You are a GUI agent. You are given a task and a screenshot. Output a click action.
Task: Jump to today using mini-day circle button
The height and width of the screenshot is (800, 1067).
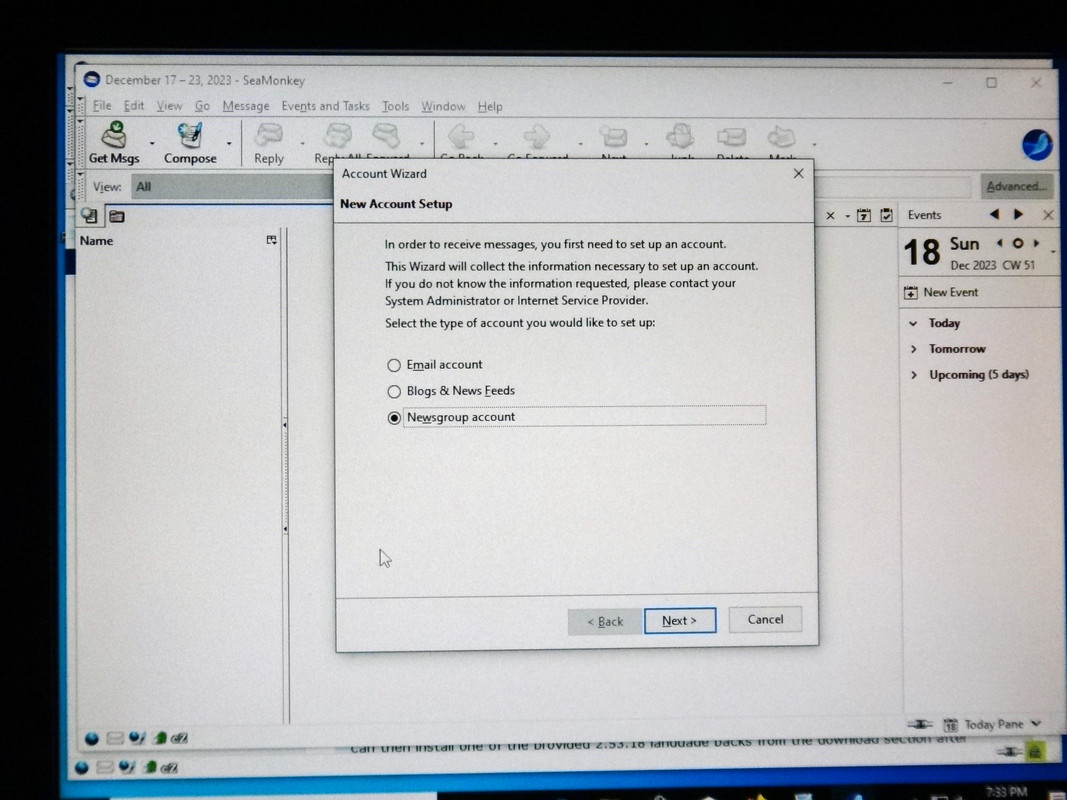click(x=1017, y=243)
